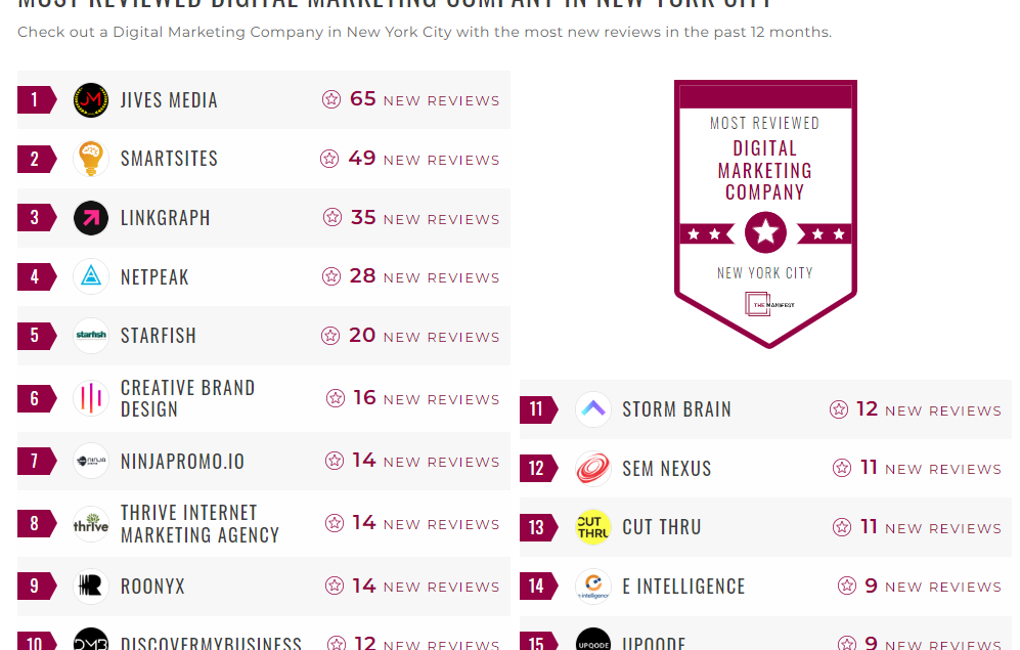This screenshot has height=650, width=1020.
Task: Click the Most Reviewed badge image
Action: tap(765, 213)
